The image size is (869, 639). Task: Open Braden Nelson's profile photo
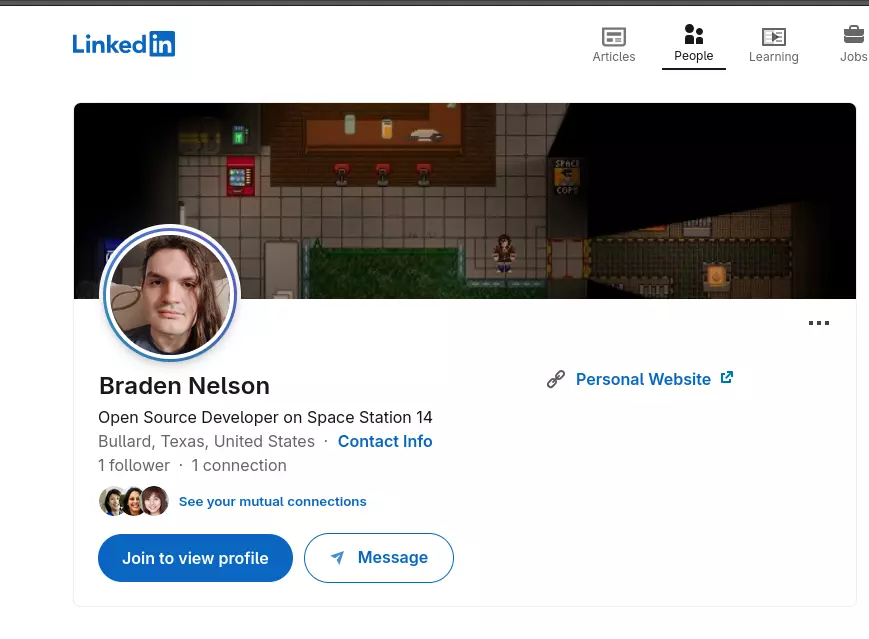pyautogui.click(x=171, y=294)
